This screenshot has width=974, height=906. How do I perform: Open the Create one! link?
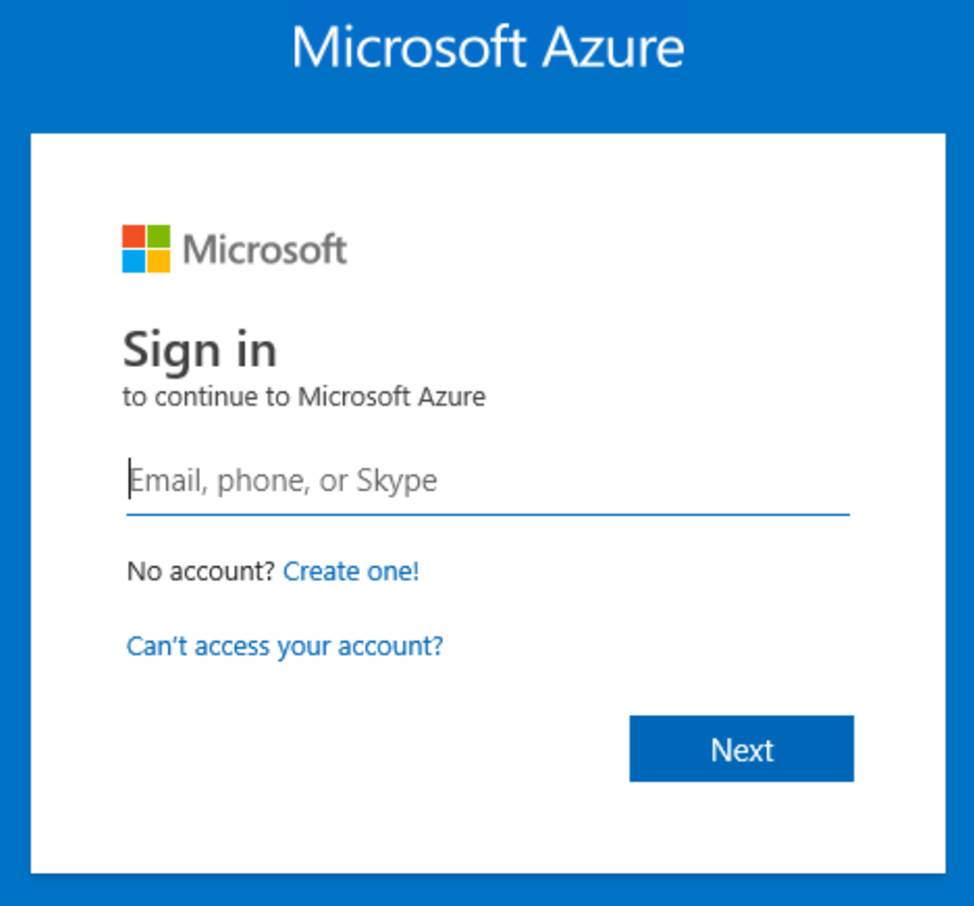click(351, 571)
